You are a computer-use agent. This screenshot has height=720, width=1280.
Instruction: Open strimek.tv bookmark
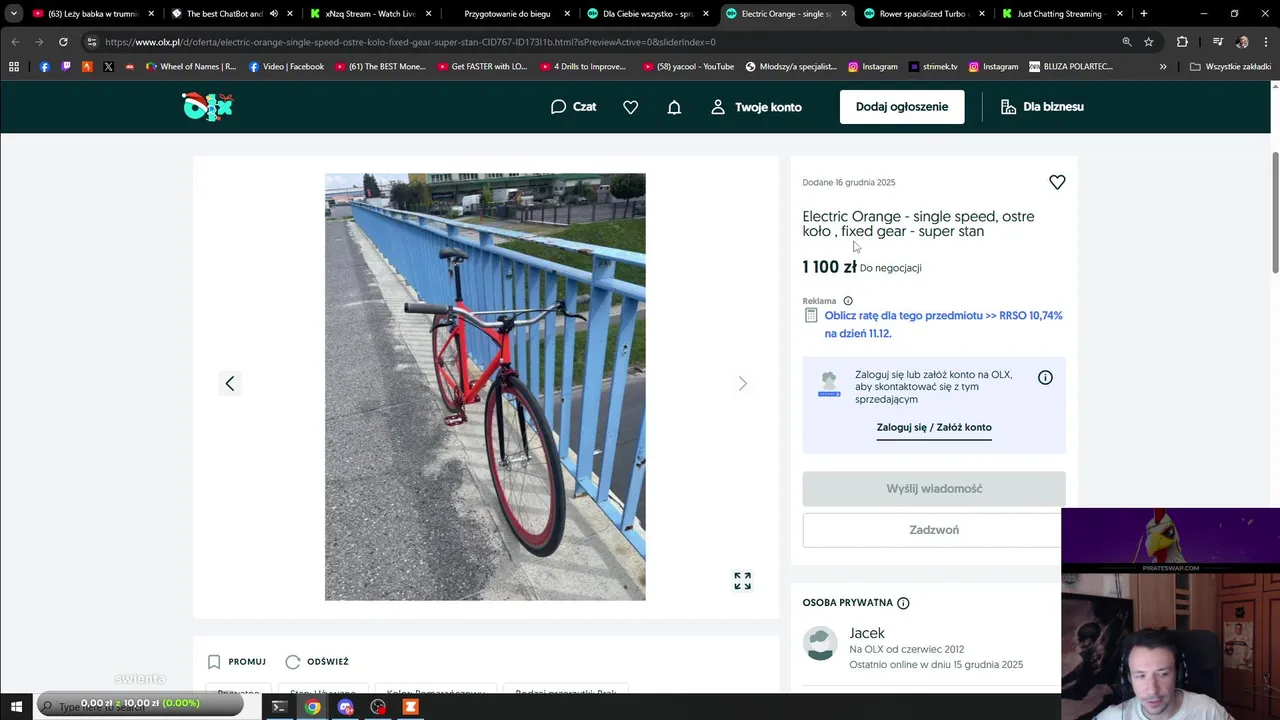click(x=934, y=67)
